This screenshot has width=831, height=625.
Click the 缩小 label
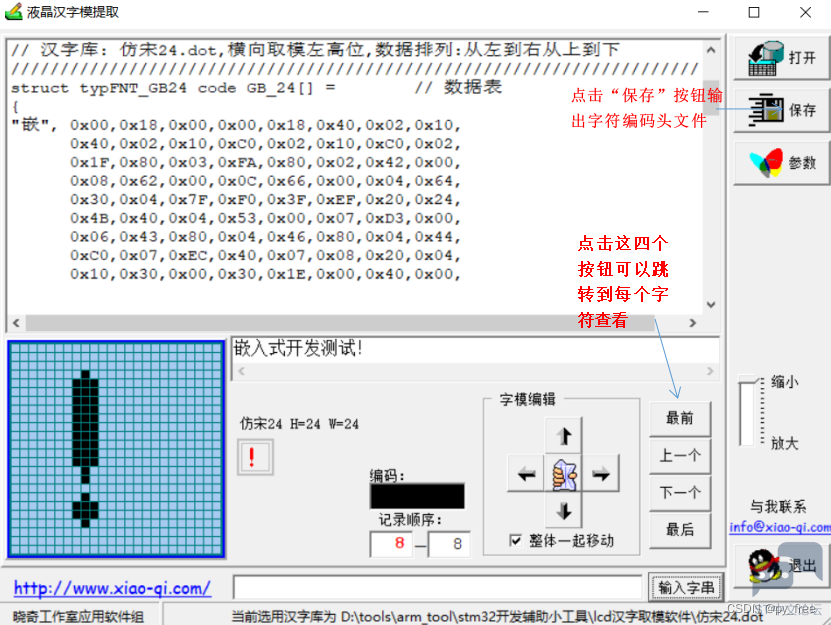click(784, 382)
